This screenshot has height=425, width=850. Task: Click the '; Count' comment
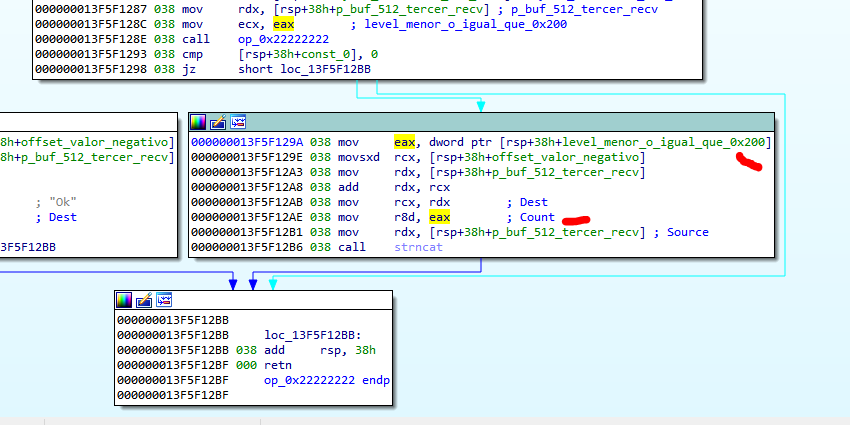530,217
